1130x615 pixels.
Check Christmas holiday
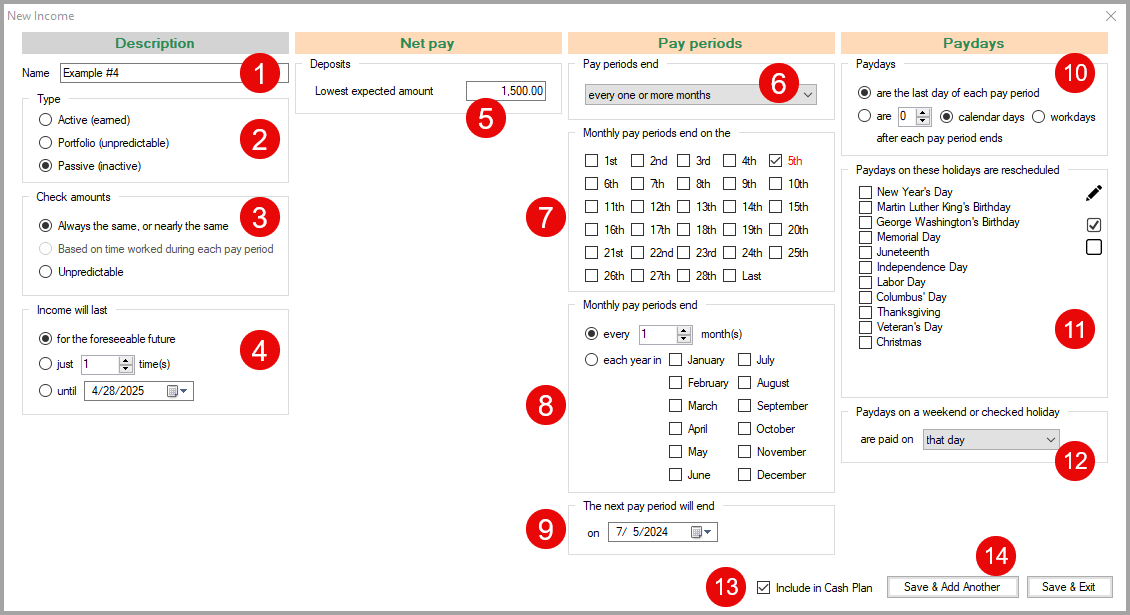click(866, 342)
